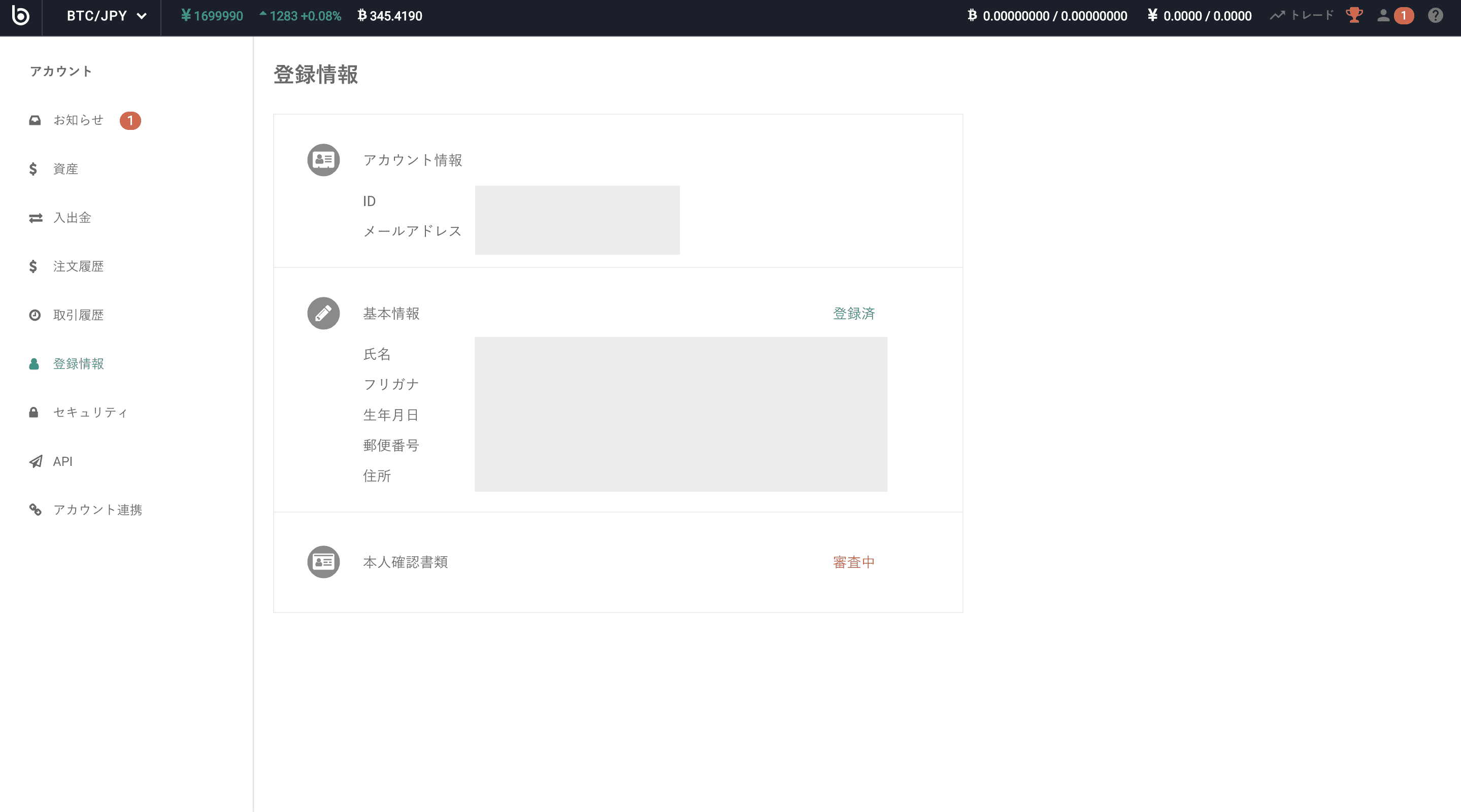Open アカウント連携 account linking page
The height and width of the screenshot is (812, 1461).
pos(97,510)
